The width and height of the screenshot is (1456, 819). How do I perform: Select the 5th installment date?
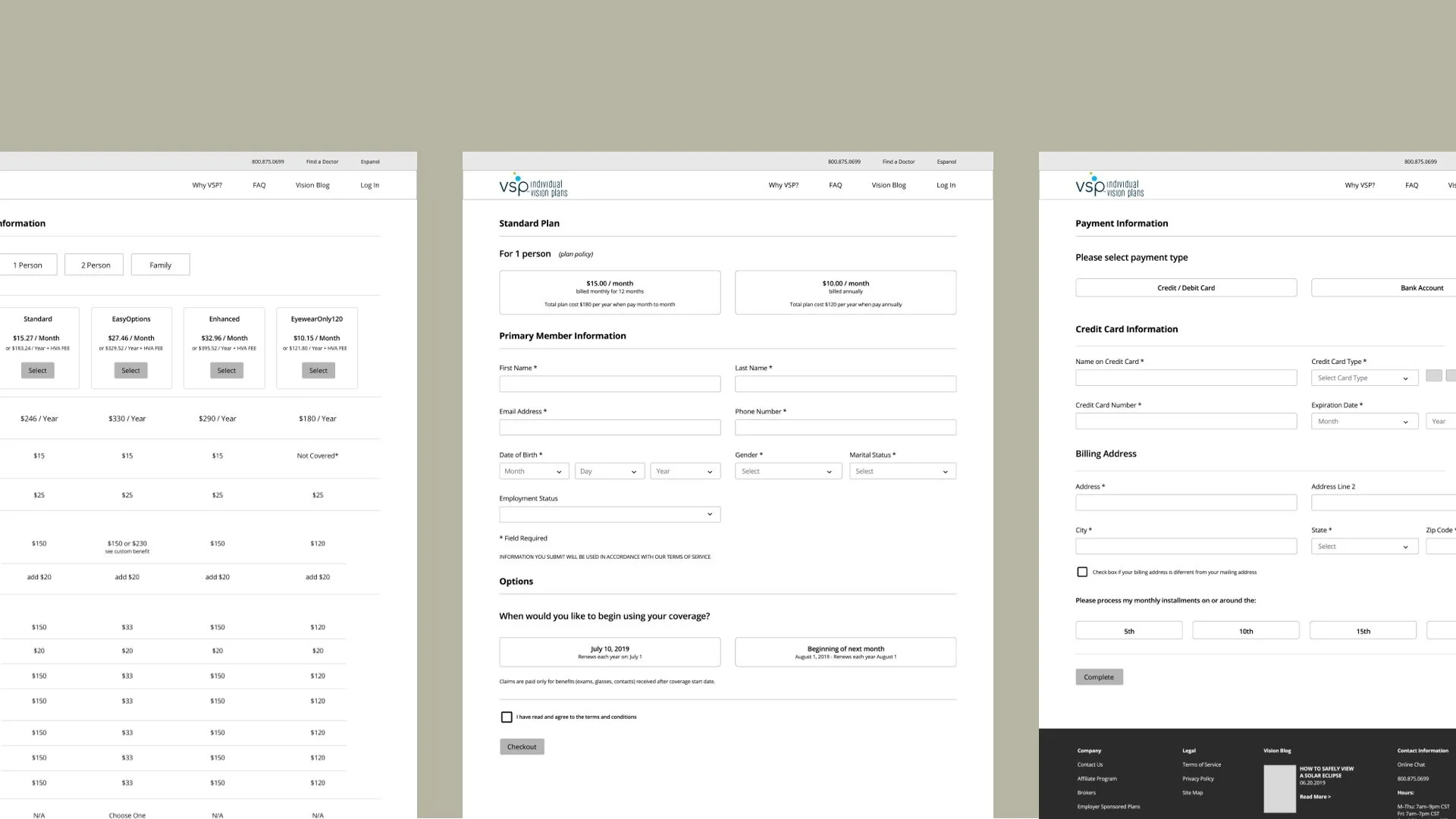(x=1129, y=631)
